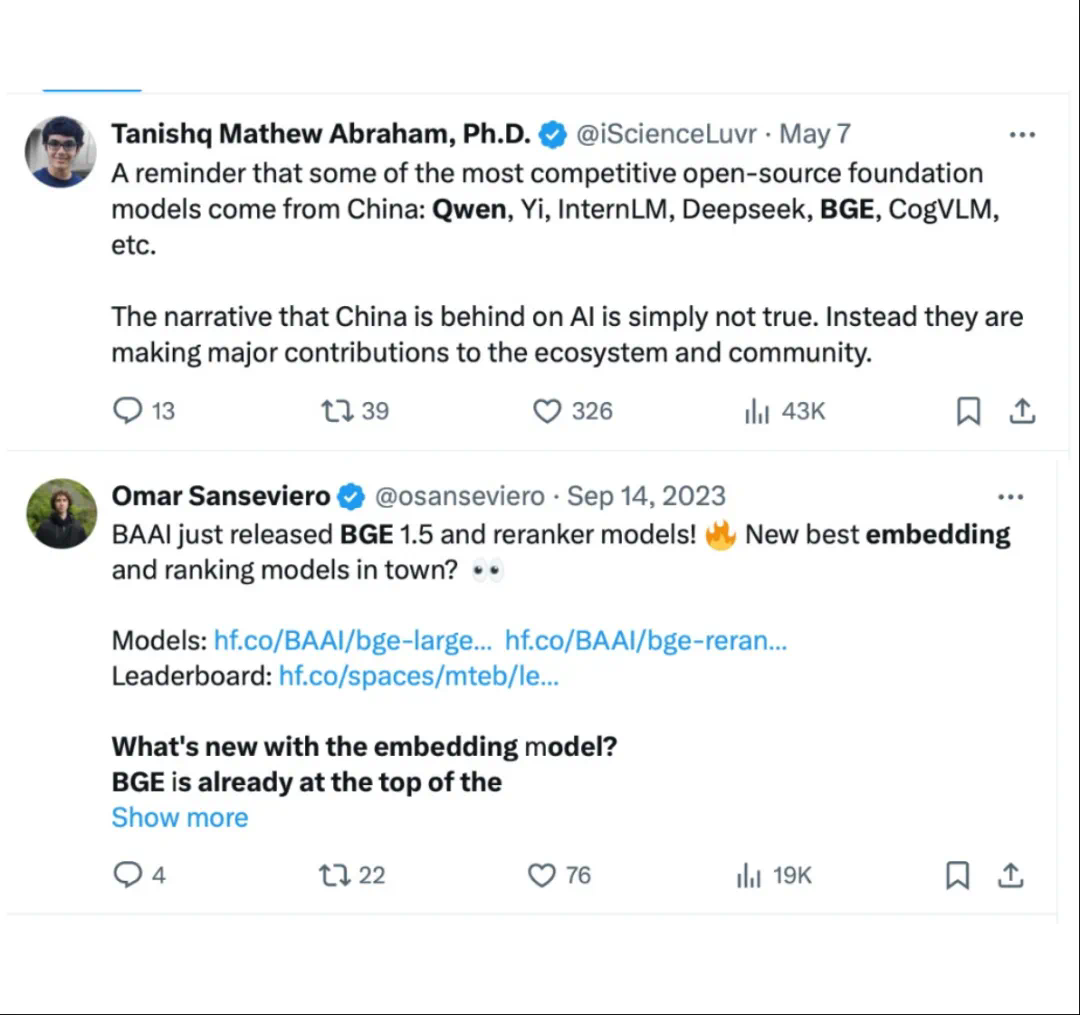
Task: Visit the @osanseviero profile handle
Action: point(460,497)
